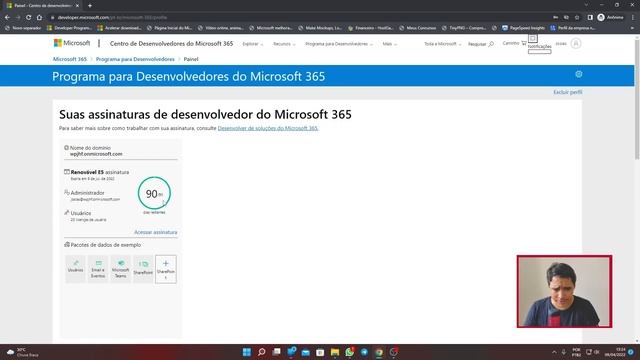
Task: Open Meus Concursos bookmark
Action: click(418, 28)
